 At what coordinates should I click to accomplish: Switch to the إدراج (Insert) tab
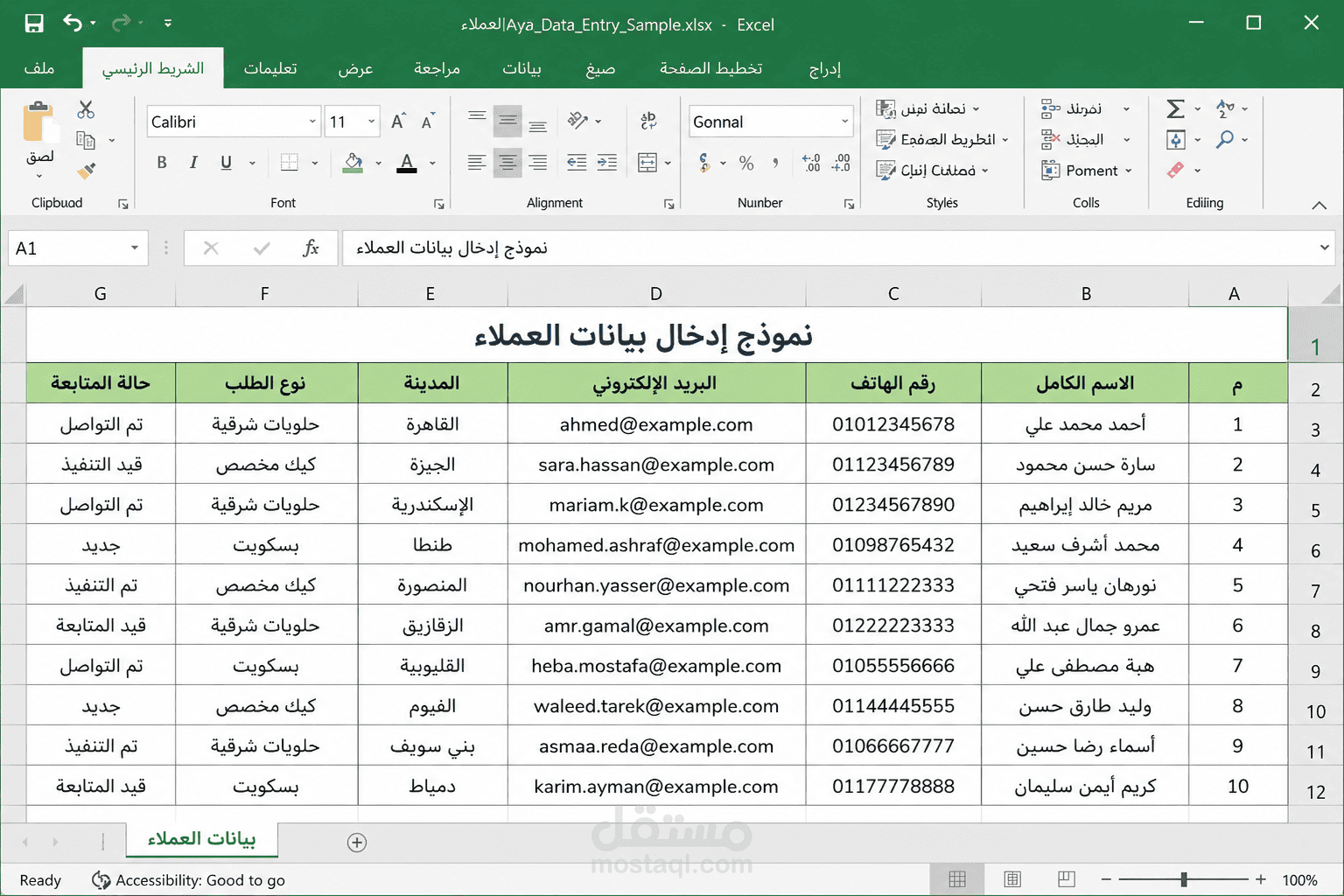[x=824, y=68]
